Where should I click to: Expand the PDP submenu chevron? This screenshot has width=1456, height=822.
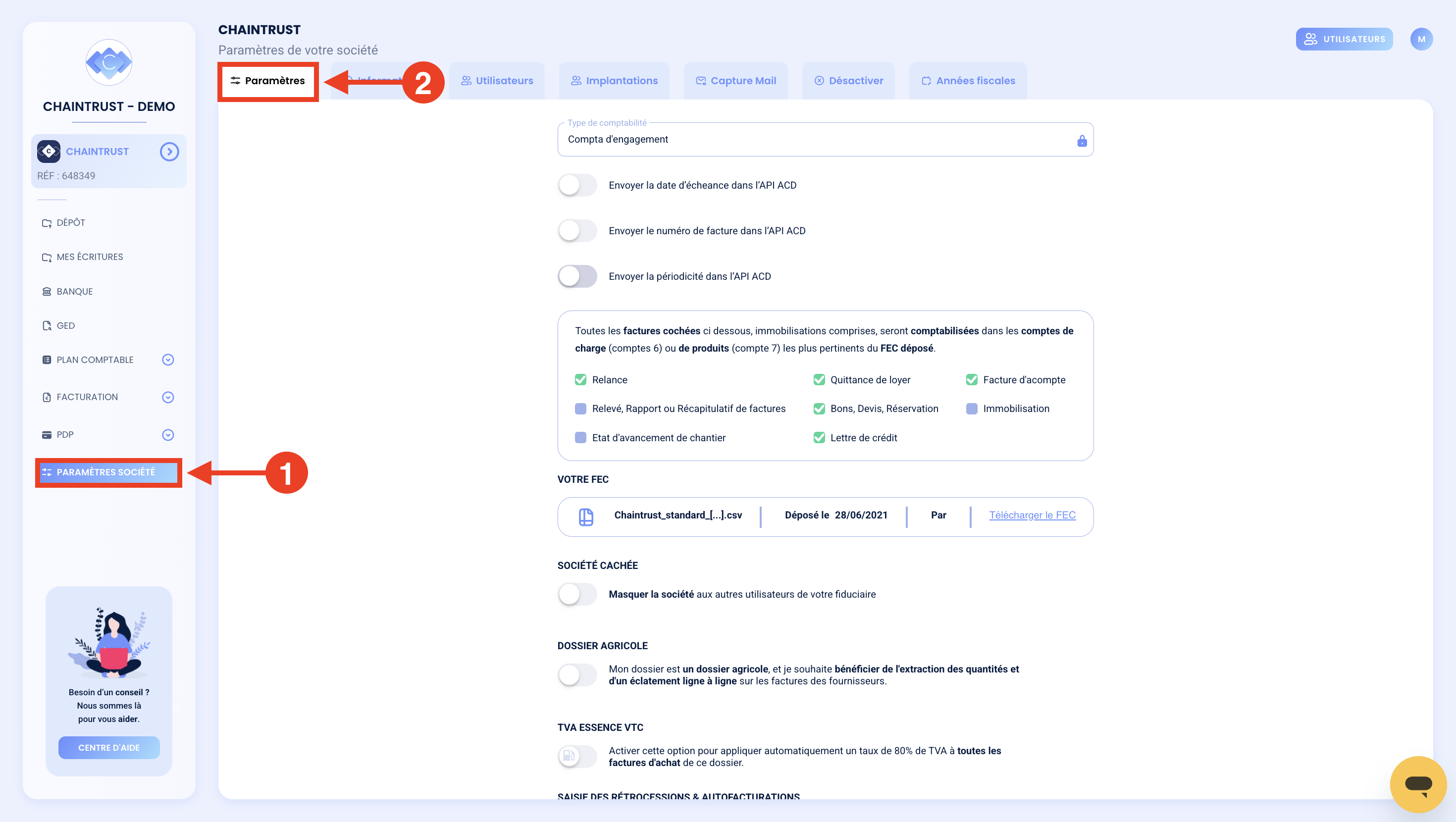[168, 435]
